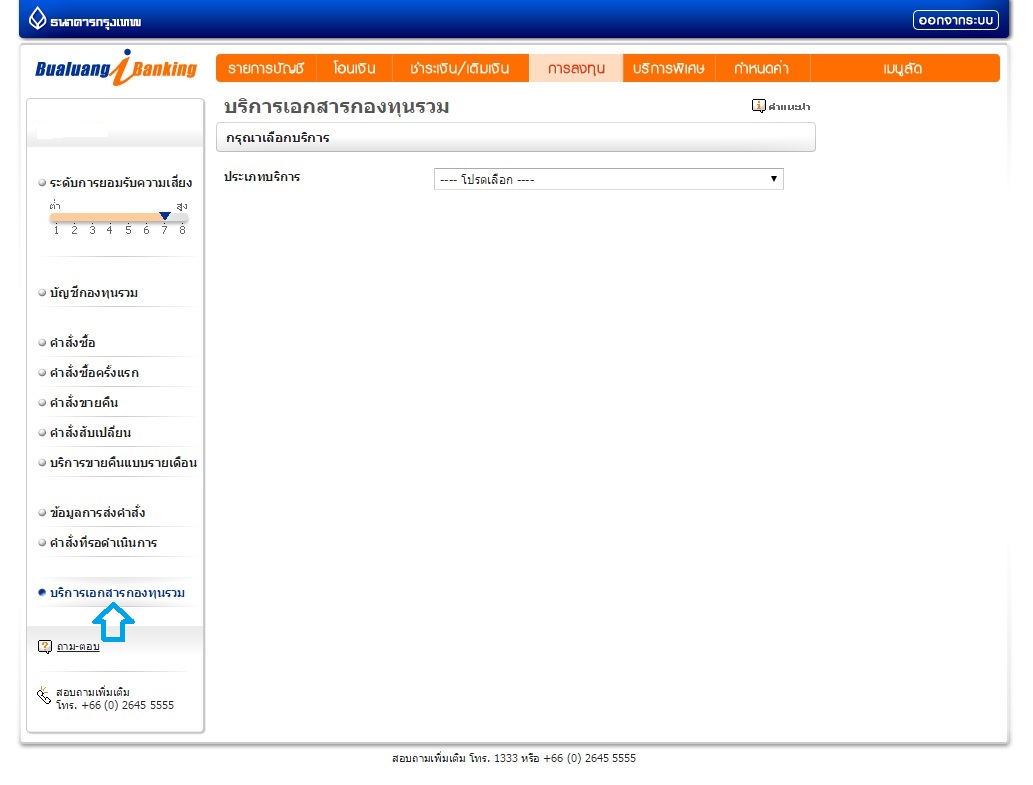Click the Bualuang iBanking logo

pos(116,68)
